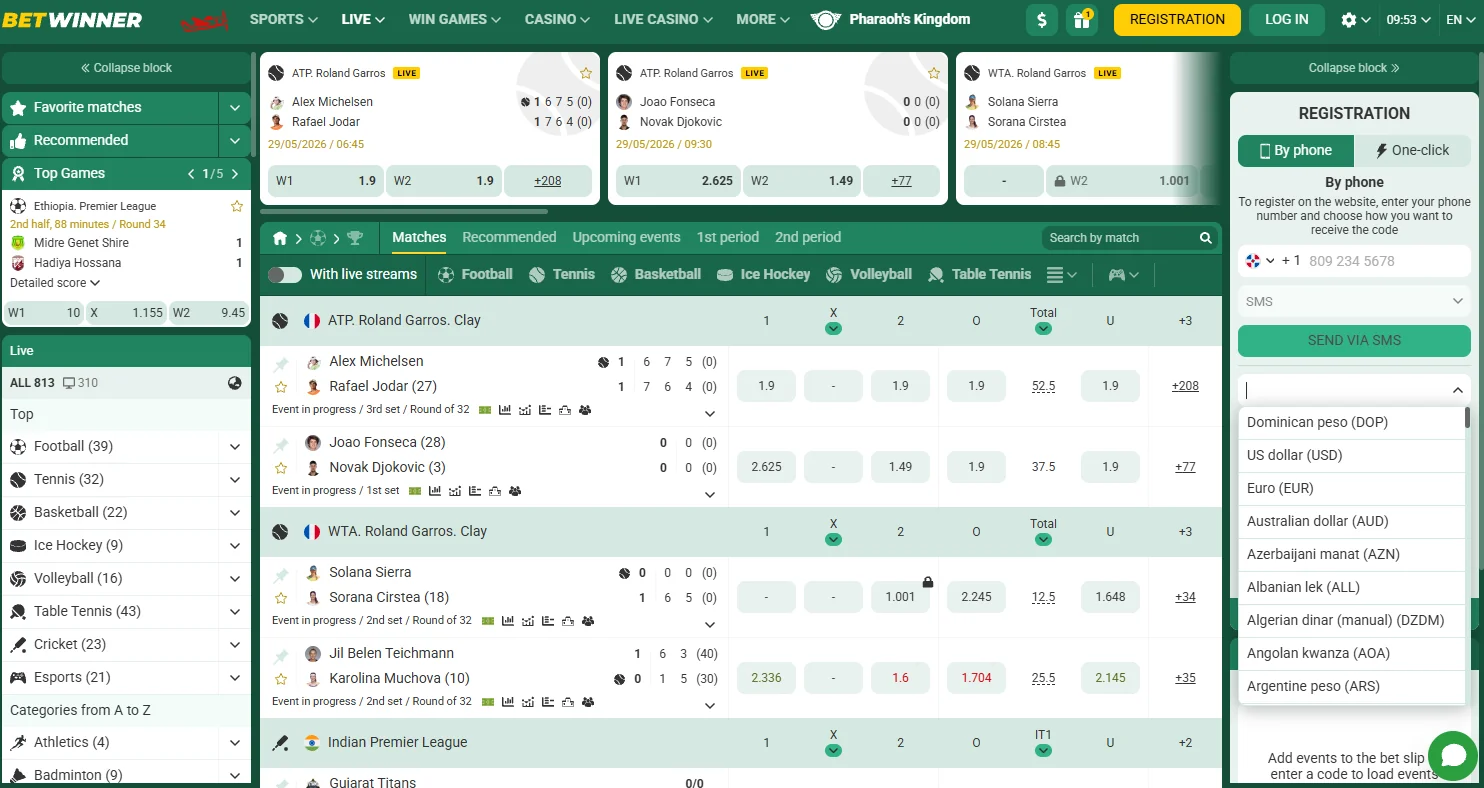1484x788 pixels.
Task: Star the Ethiopia Premier League top game
Action: 237,206
